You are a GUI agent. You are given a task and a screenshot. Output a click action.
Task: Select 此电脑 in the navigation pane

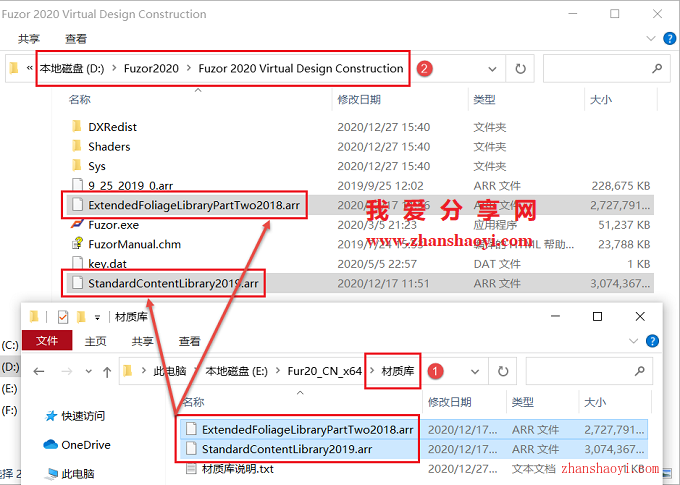click(x=70, y=473)
